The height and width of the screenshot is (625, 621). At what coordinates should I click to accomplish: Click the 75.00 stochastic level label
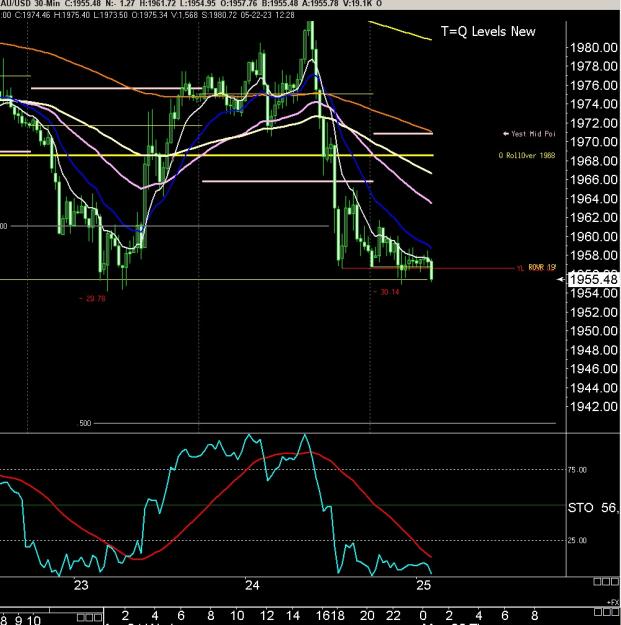(x=577, y=470)
